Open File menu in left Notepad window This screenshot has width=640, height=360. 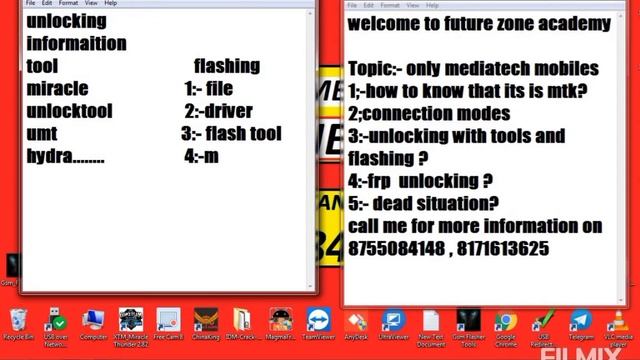30,3
